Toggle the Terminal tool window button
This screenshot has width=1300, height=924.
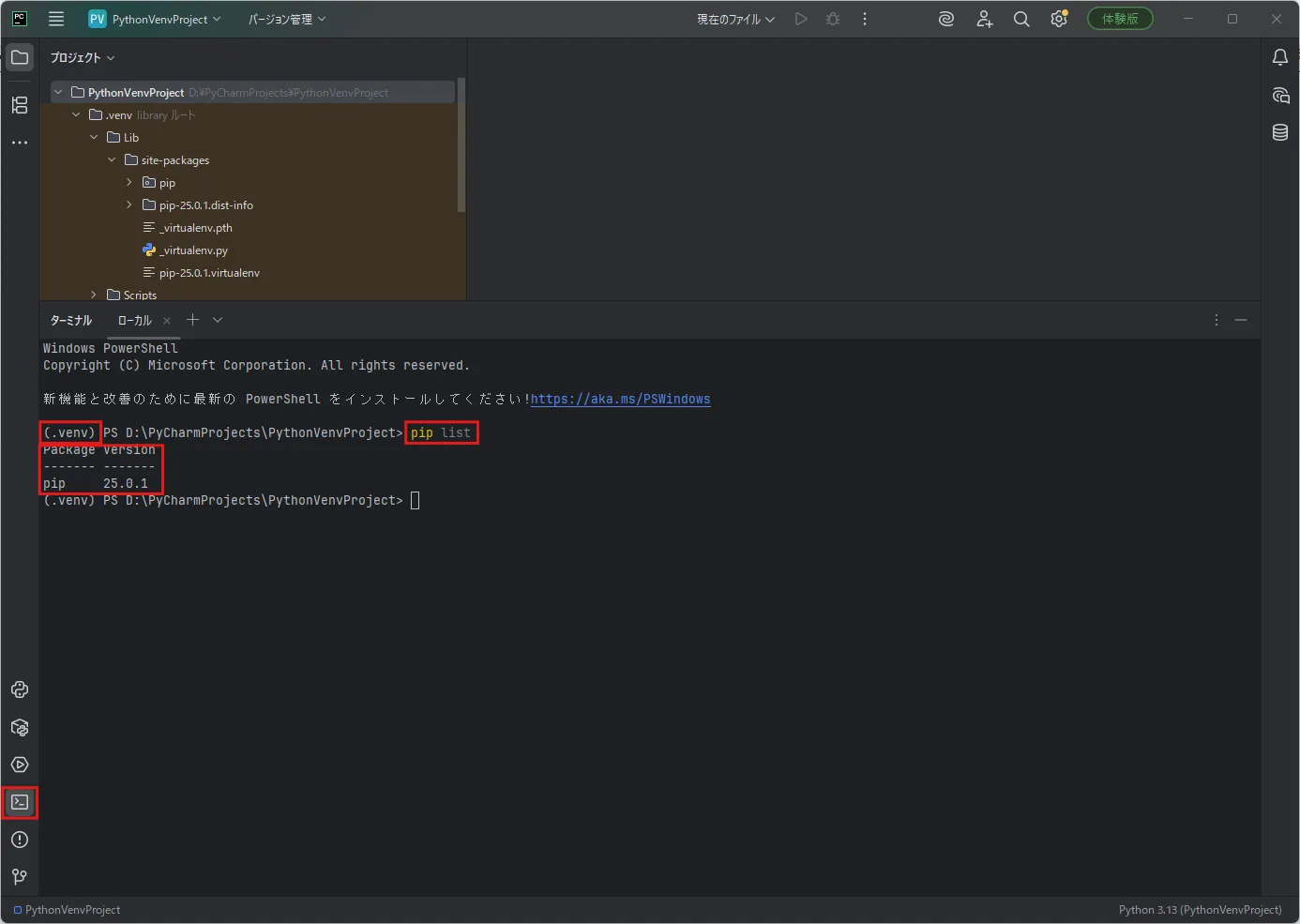click(20, 802)
